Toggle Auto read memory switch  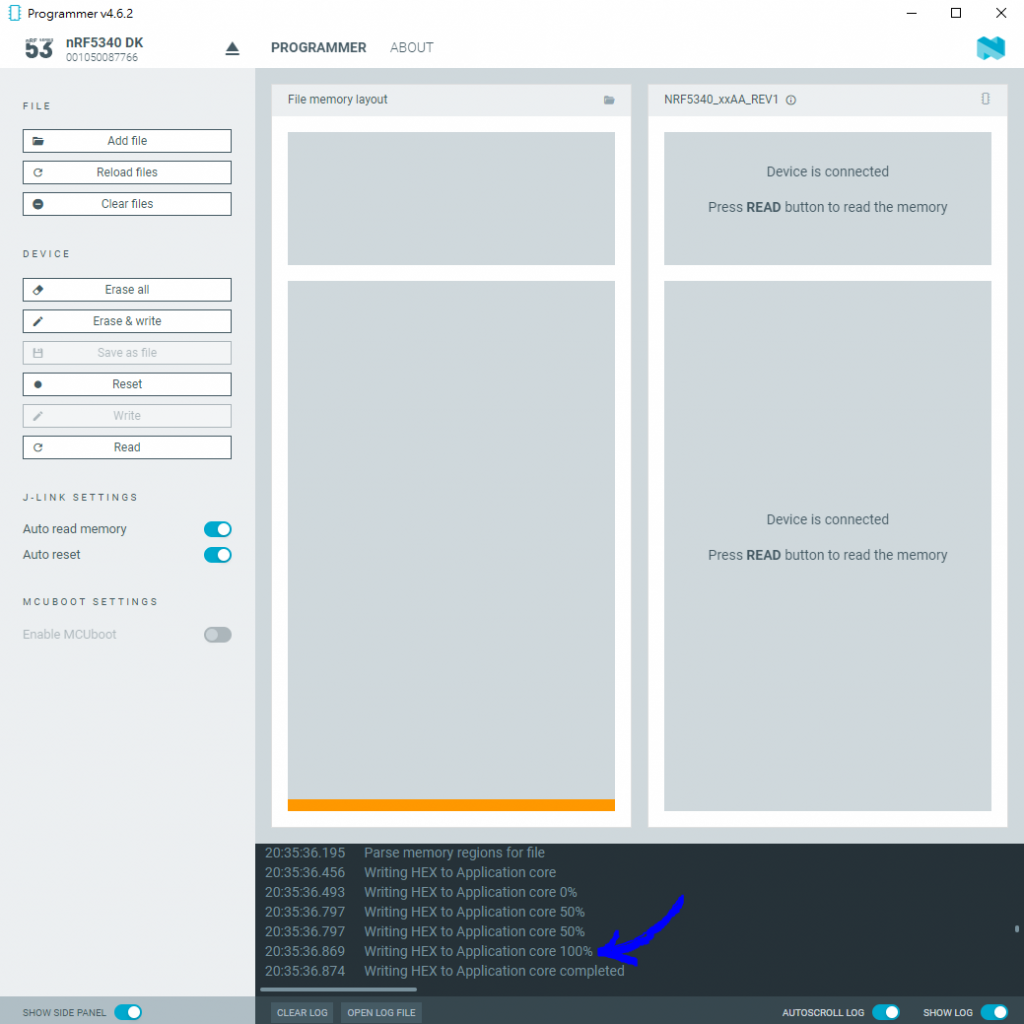(x=217, y=529)
